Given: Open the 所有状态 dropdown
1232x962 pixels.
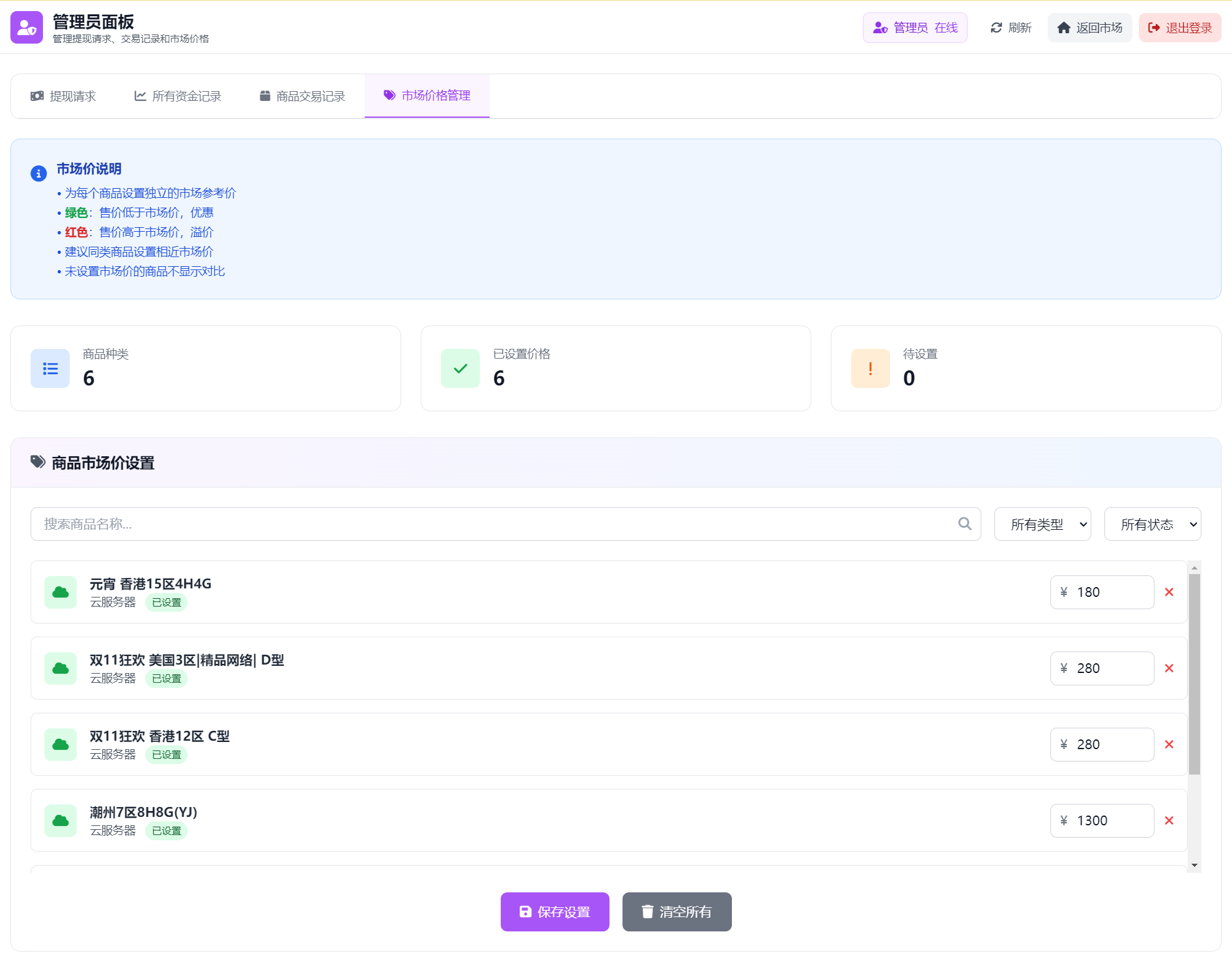Looking at the screenshot, I should pyautogui.click(x=1153, y=524).
